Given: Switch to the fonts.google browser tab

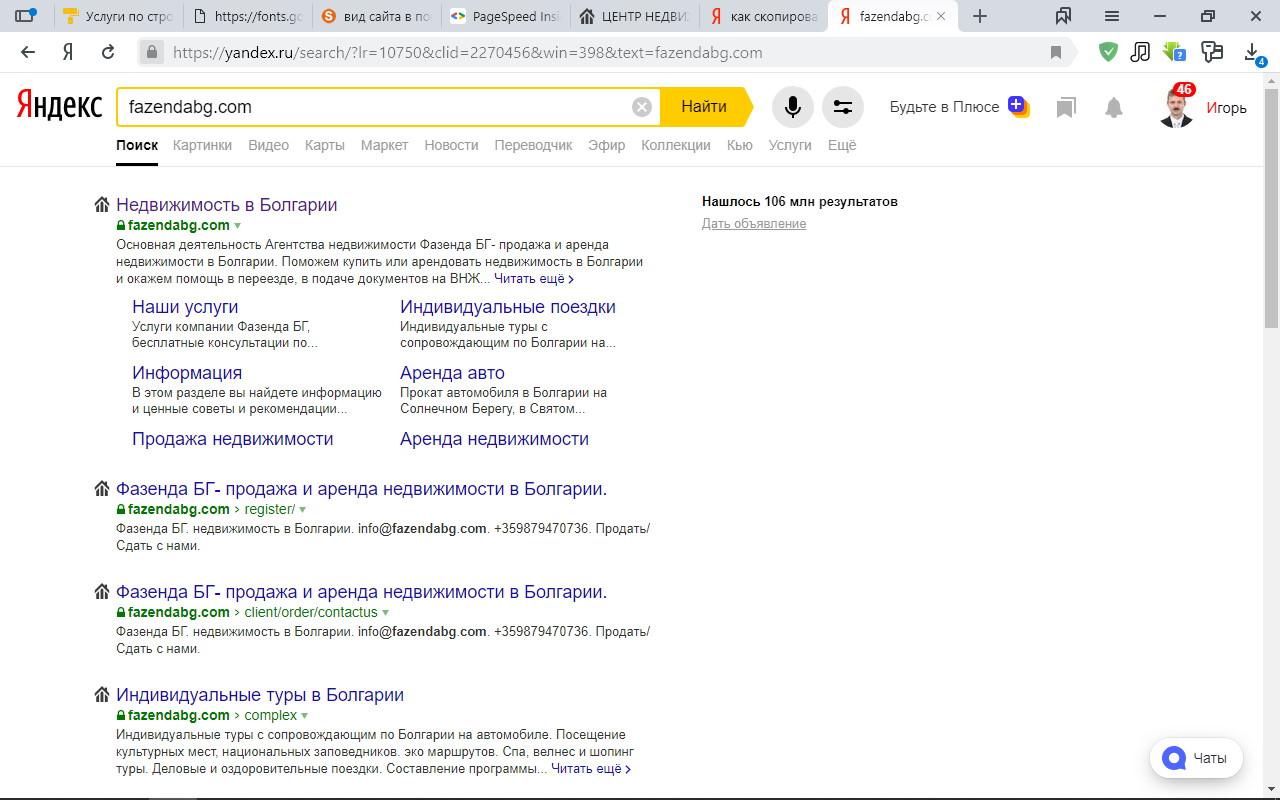Looking at the screenshot, I should tap(247, 16).
